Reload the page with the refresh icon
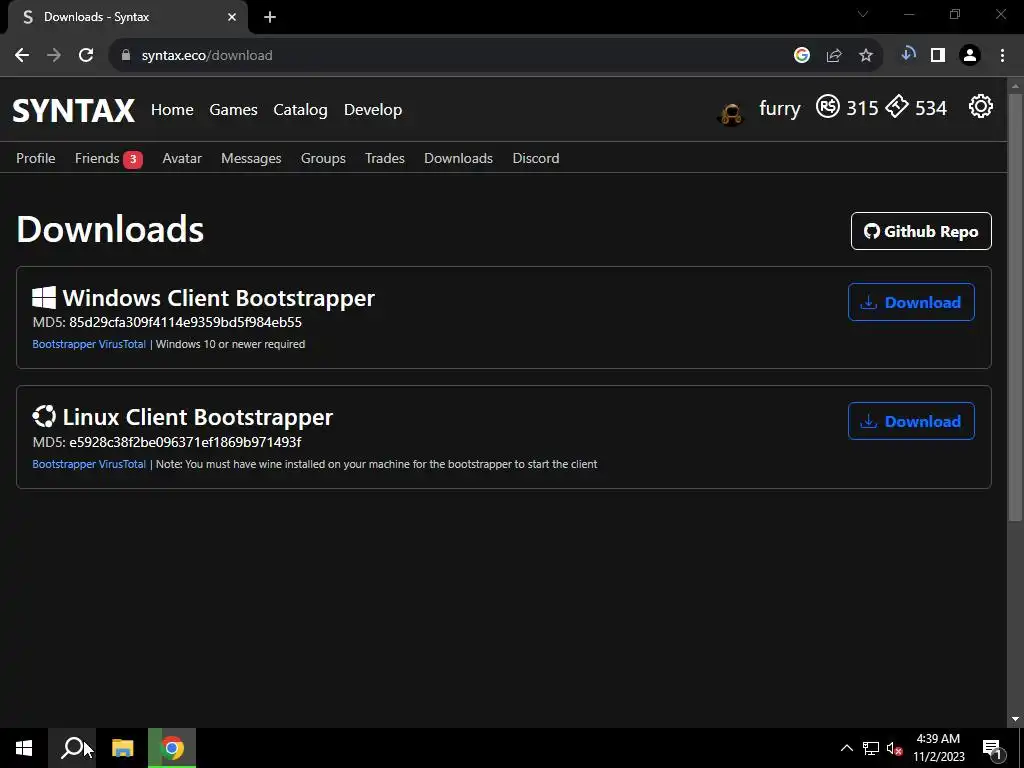The width and height of the screenshot is (1024, 768). [x=86, y=56]
